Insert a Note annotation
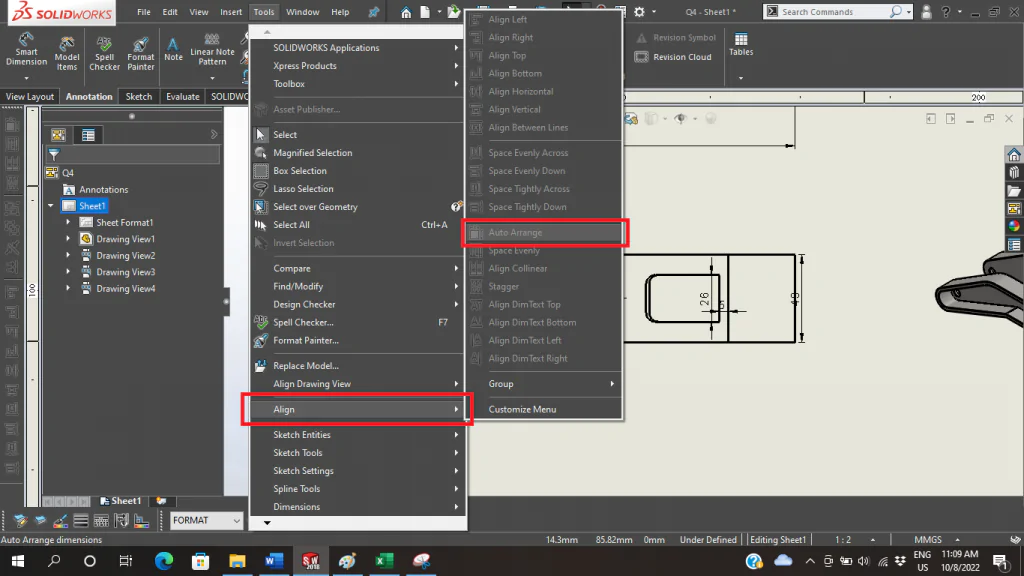The image size is (1024, 576). (173, 49)
